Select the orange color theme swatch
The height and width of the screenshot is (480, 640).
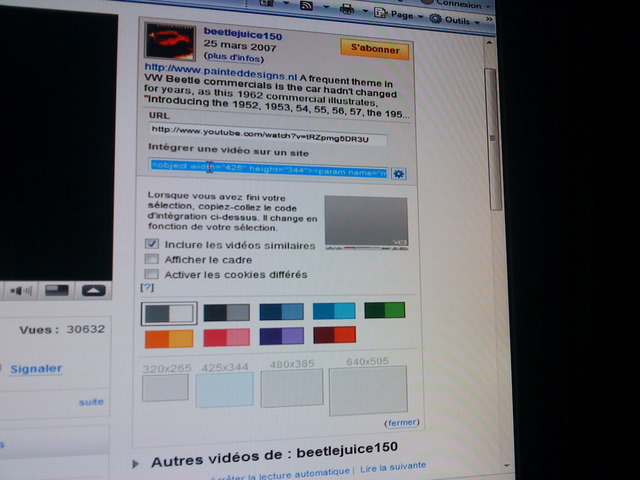coord(169,339)
